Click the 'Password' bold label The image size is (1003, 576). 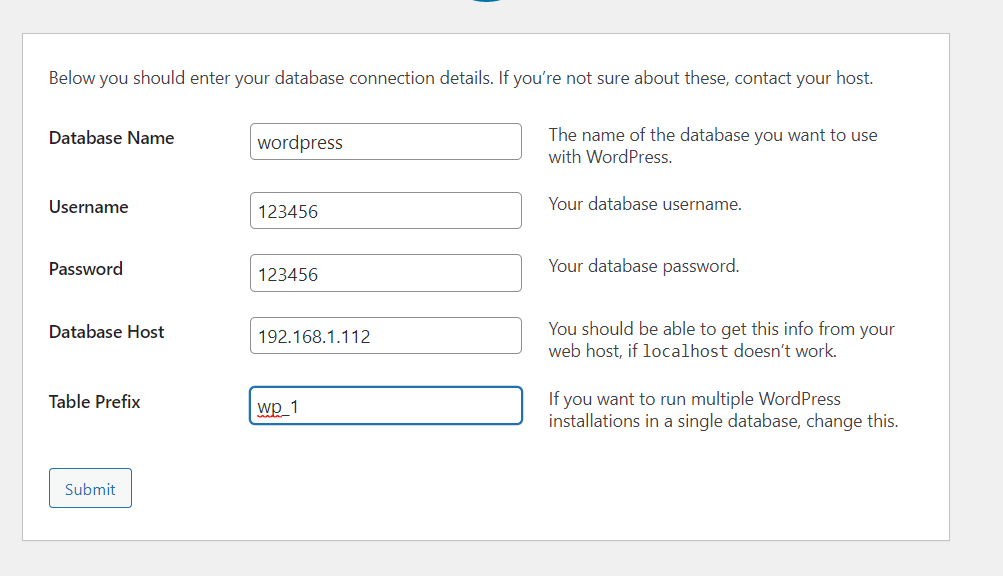[x=86, y=269]
